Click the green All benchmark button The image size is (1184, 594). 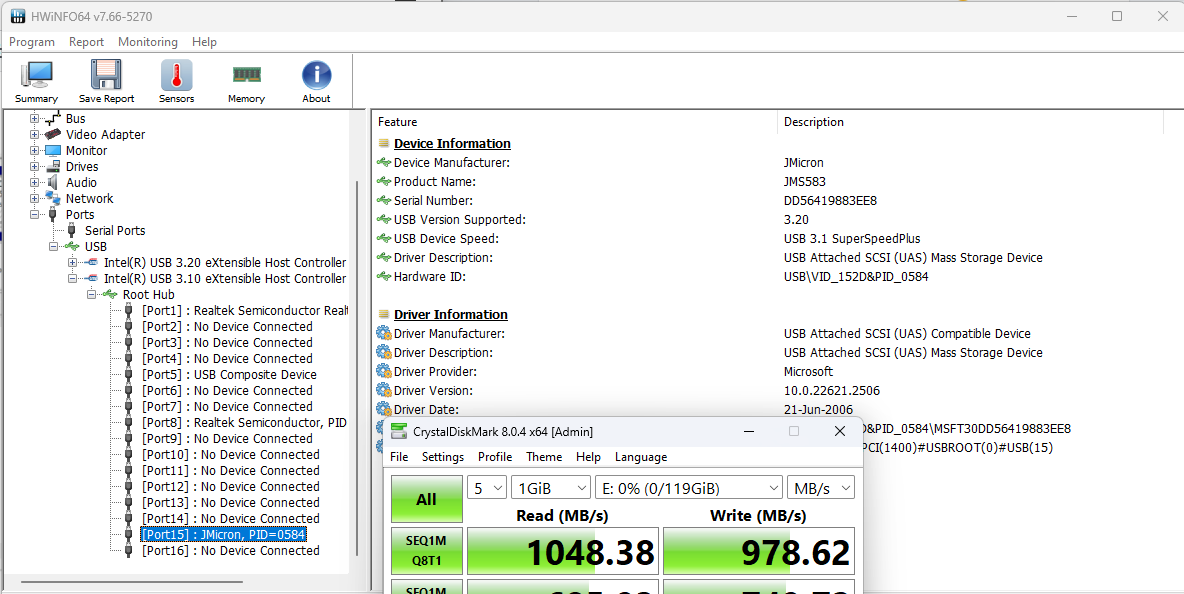coord(427,500)
